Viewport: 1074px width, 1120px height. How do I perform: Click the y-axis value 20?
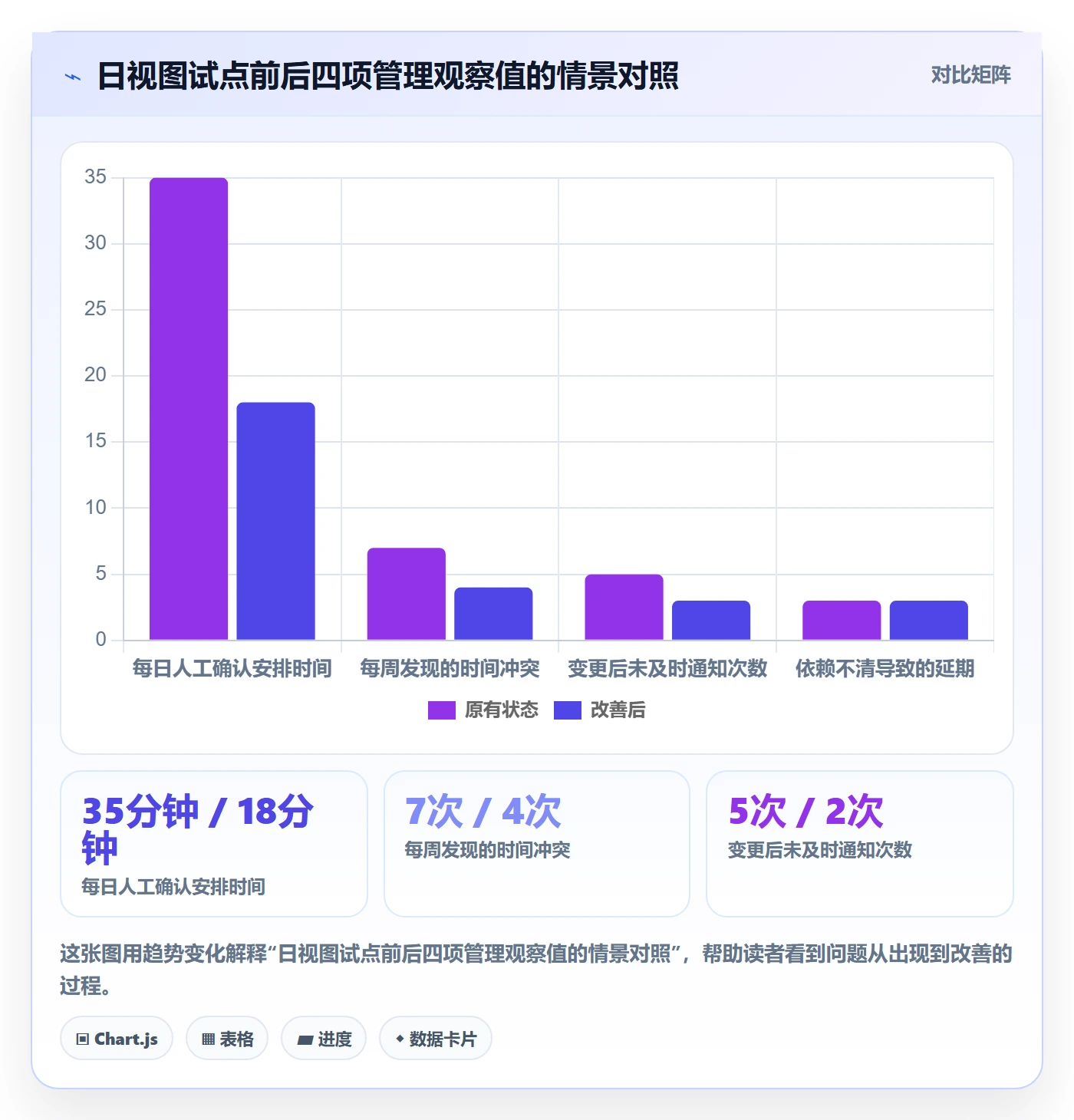[x=95, y=375]
